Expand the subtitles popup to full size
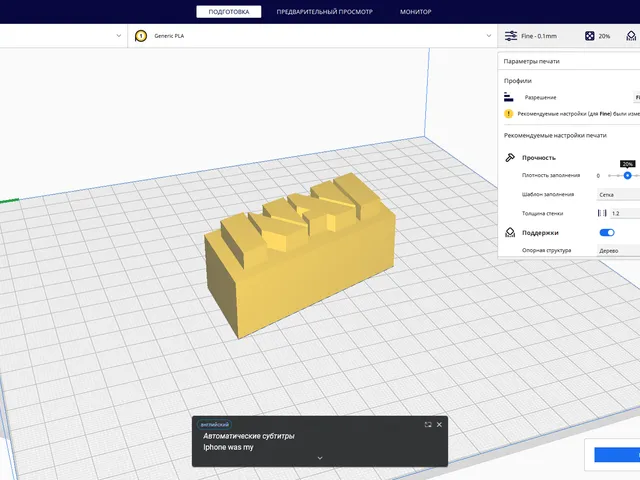640x480 pixels. [x=428, y=424]
